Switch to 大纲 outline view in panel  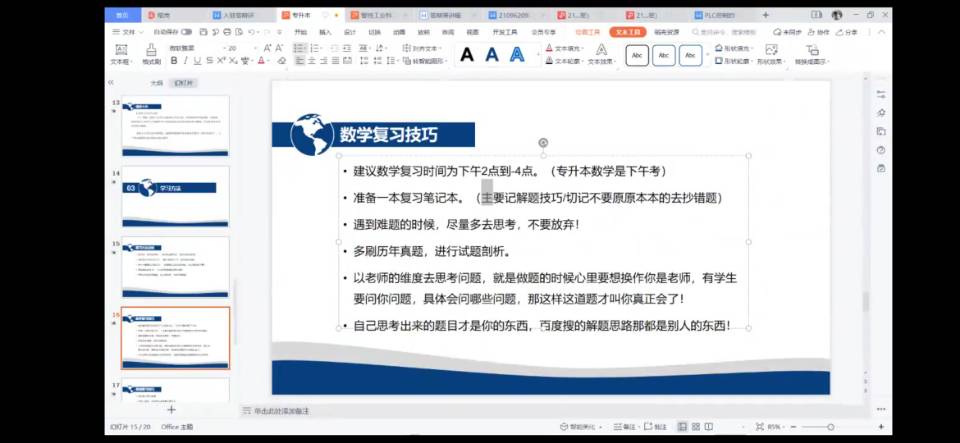click(x=156, y=83)
